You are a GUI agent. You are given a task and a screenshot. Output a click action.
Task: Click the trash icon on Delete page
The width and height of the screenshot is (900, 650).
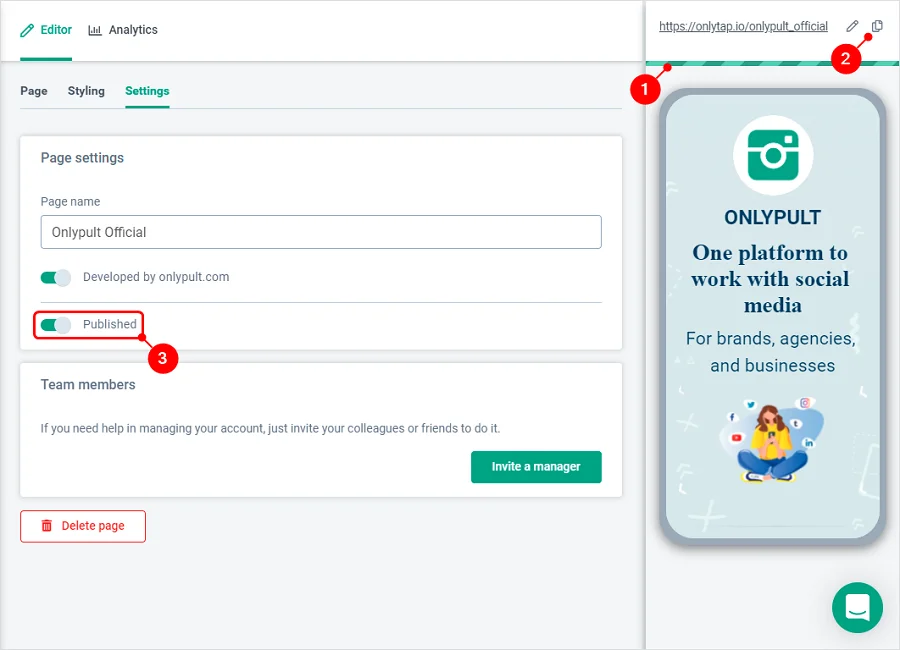point(46,525)
